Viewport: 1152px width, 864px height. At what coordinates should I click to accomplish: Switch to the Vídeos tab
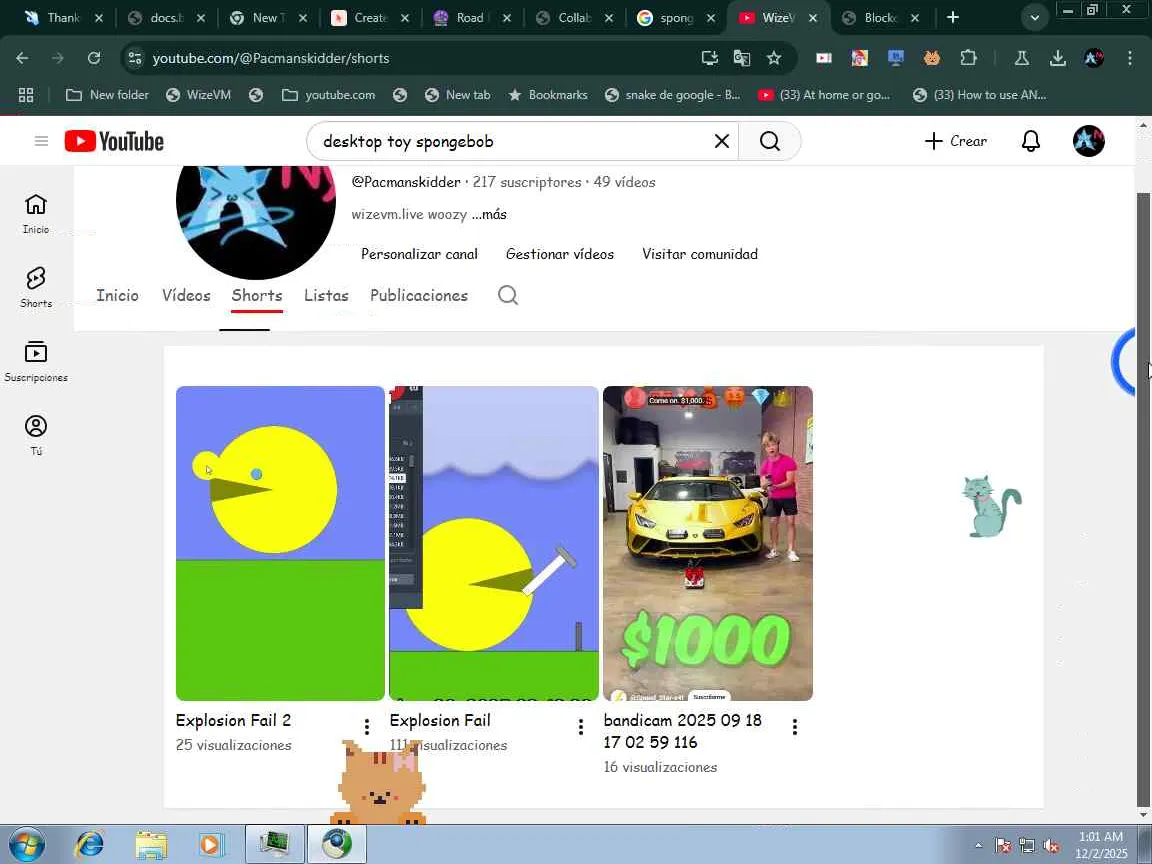pos(186,295)
